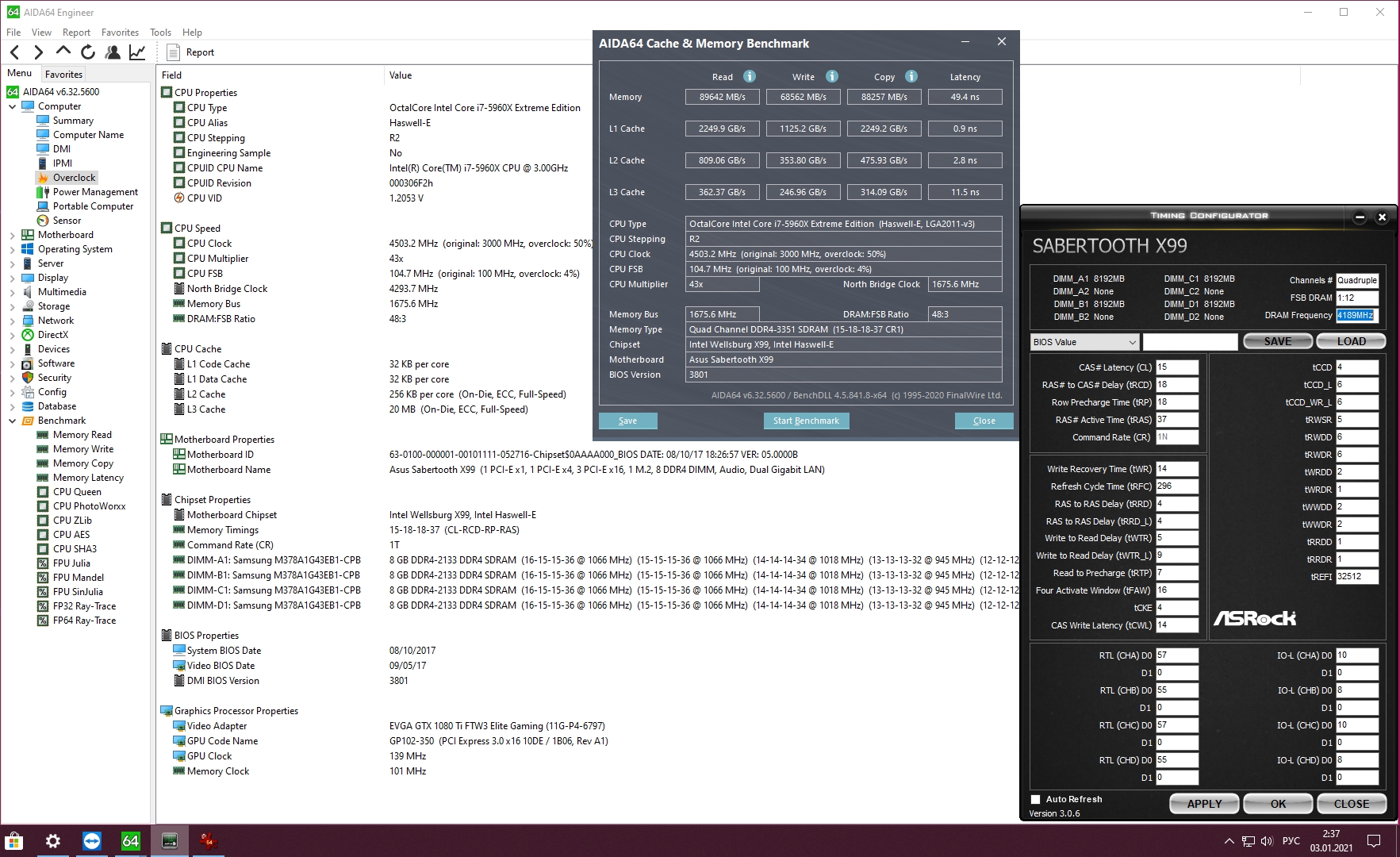Expand the Operating System tree node
1400x857 pixels.
(12, 249)
